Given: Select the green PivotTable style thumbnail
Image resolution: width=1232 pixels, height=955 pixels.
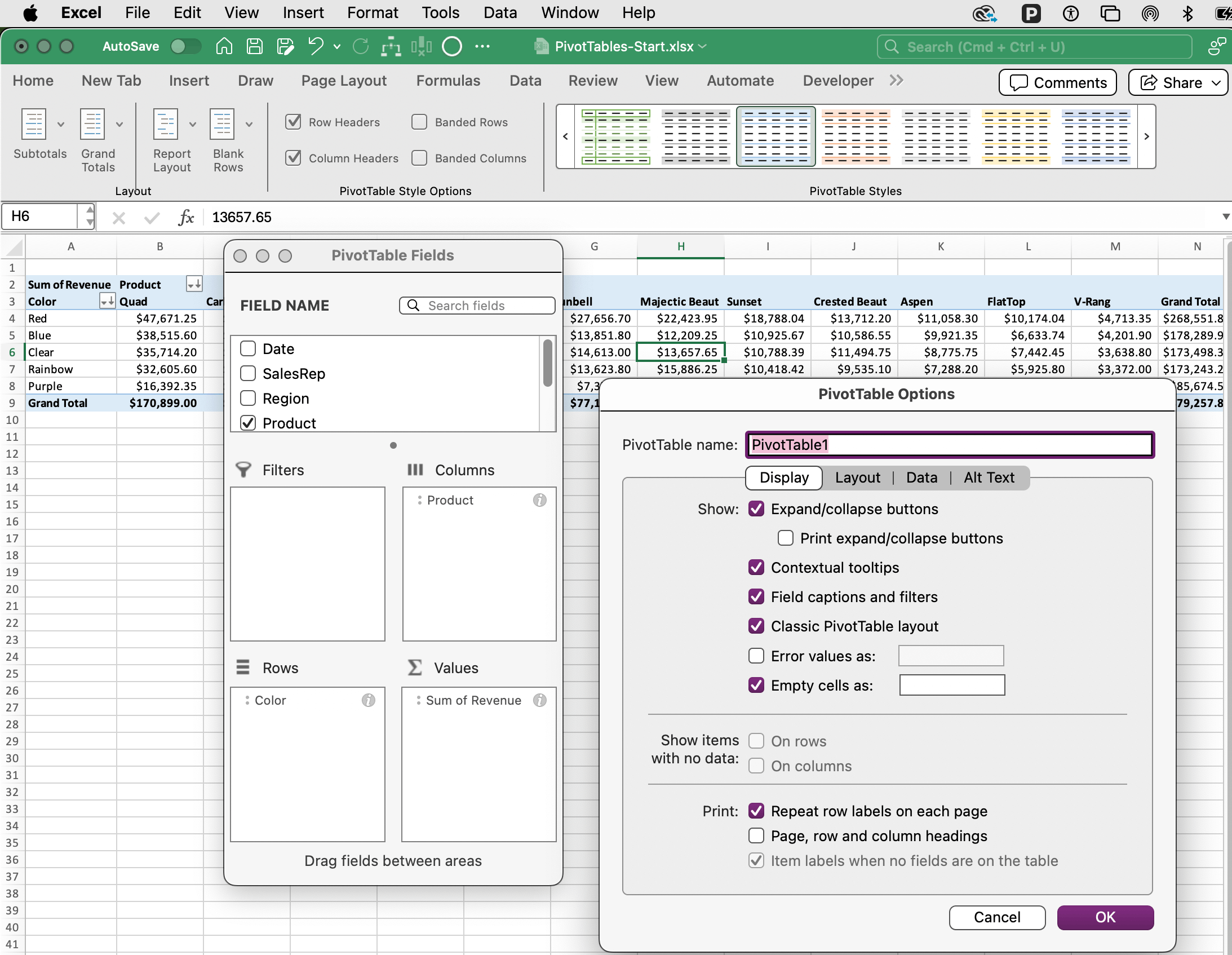Looking at the screenshot, I should [x=615, y=136].
